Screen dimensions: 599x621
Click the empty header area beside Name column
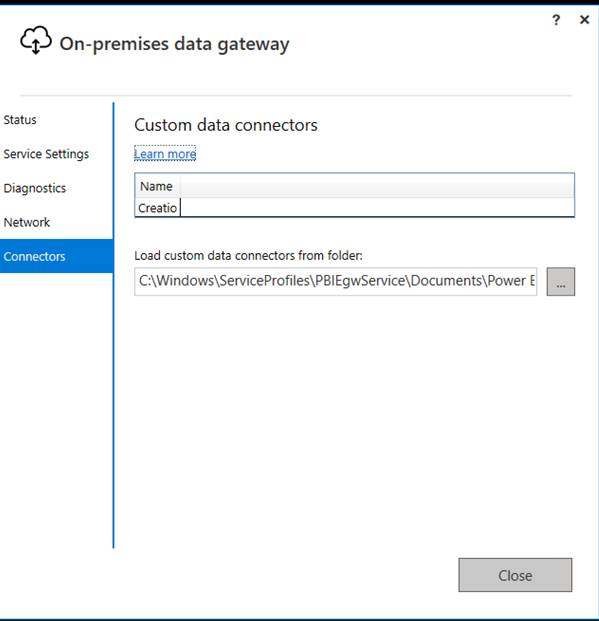click(377, 186)
